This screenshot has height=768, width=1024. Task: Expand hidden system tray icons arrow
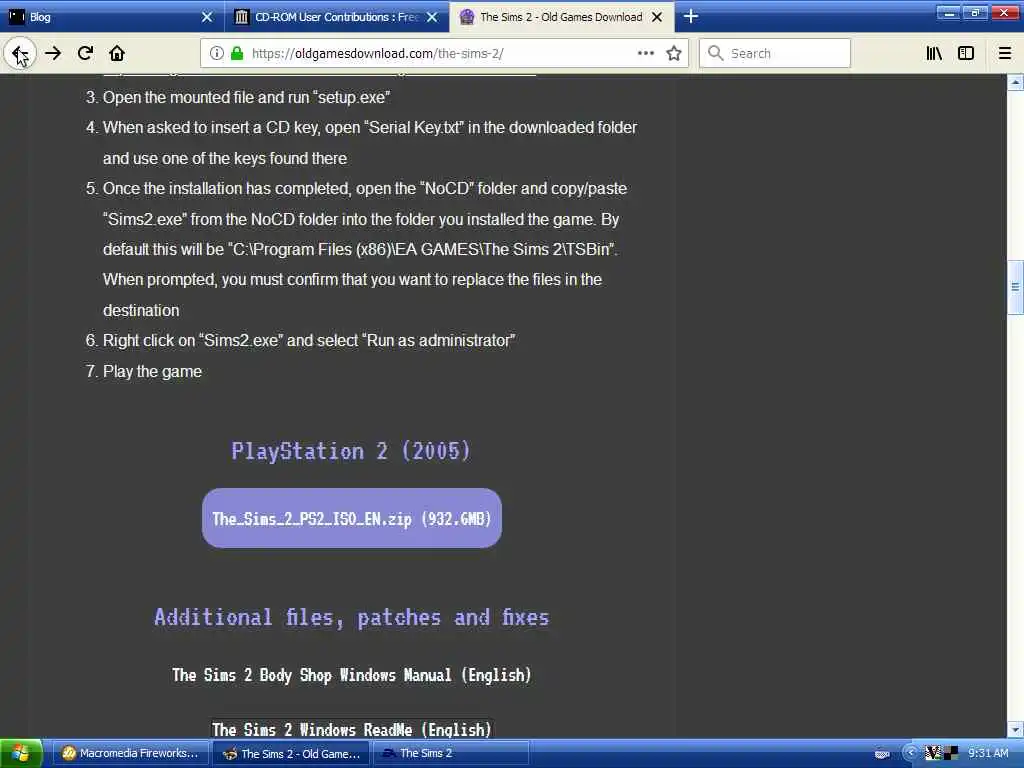pos(910,754)
